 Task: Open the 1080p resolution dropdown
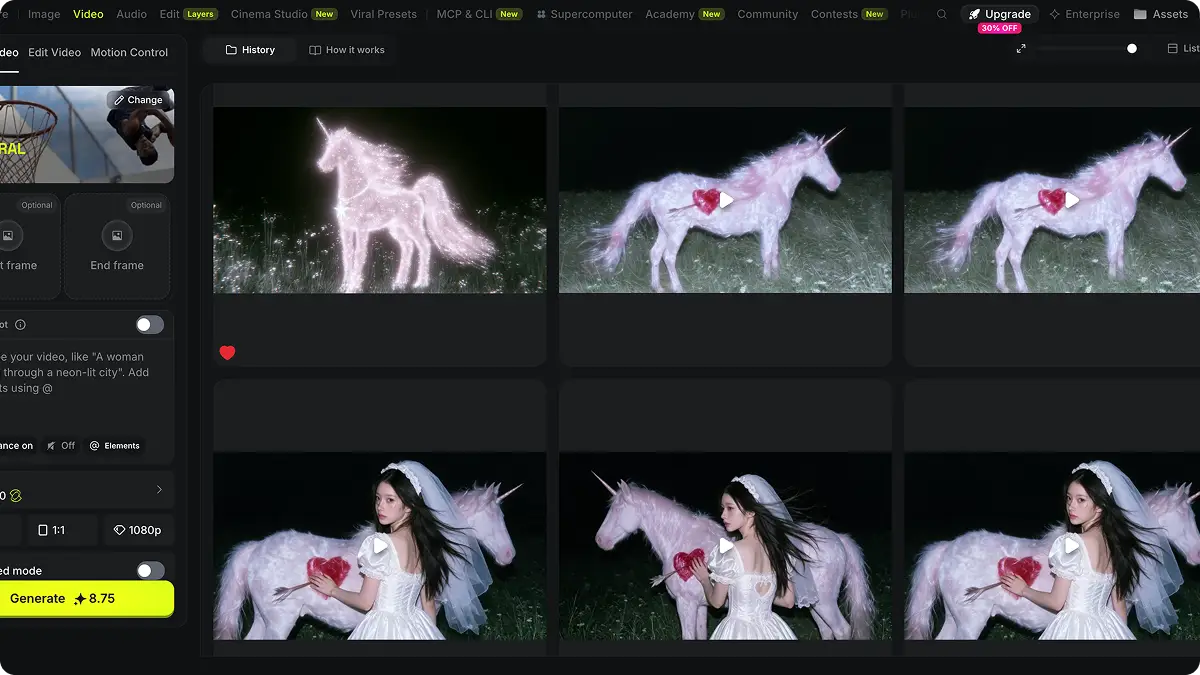(137, 530)
